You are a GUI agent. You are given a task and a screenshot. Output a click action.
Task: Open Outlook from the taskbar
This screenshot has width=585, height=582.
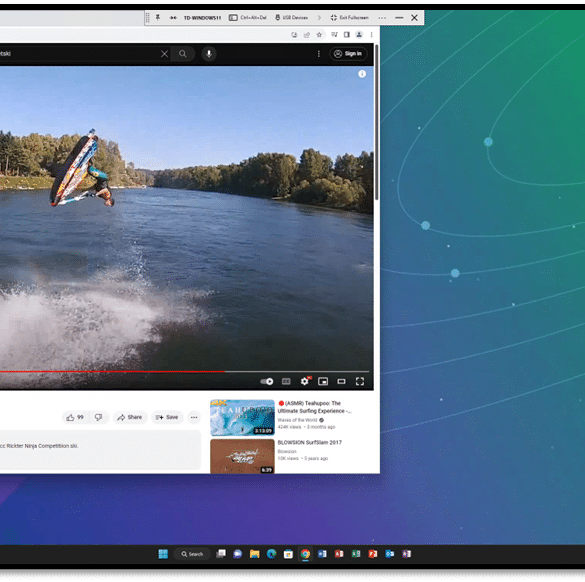pos(390,554)
